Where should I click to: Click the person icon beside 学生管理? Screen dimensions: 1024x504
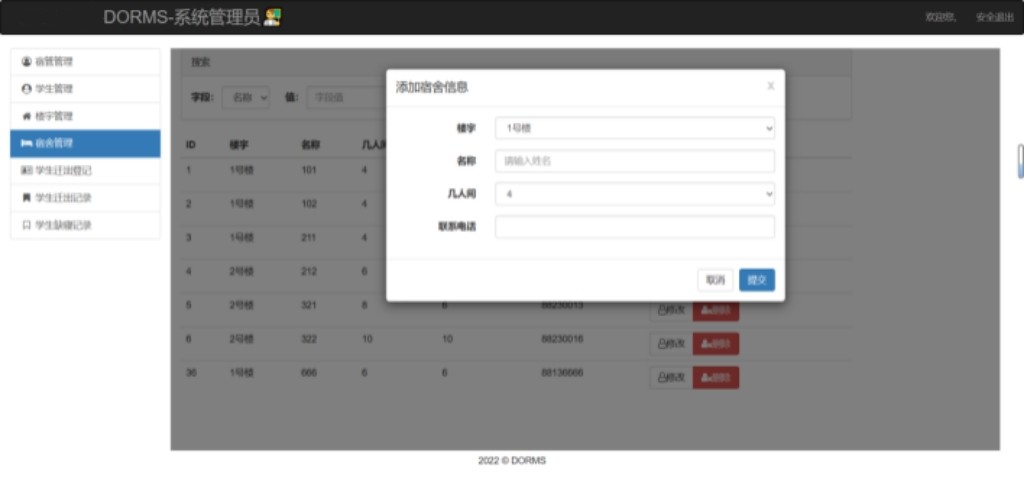[27, 89]
